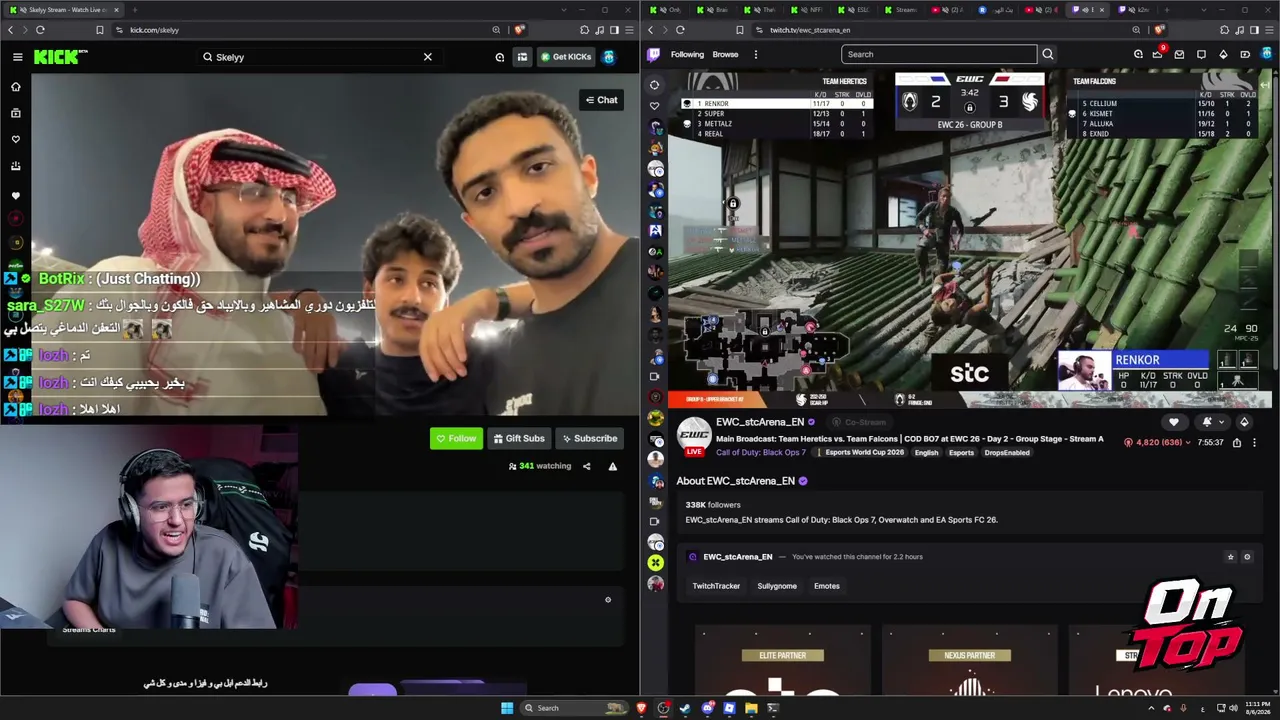Click the Twitch subscribe diamond button
The width and height of the screenshot is (1280, 720).
coord(1244,422)
